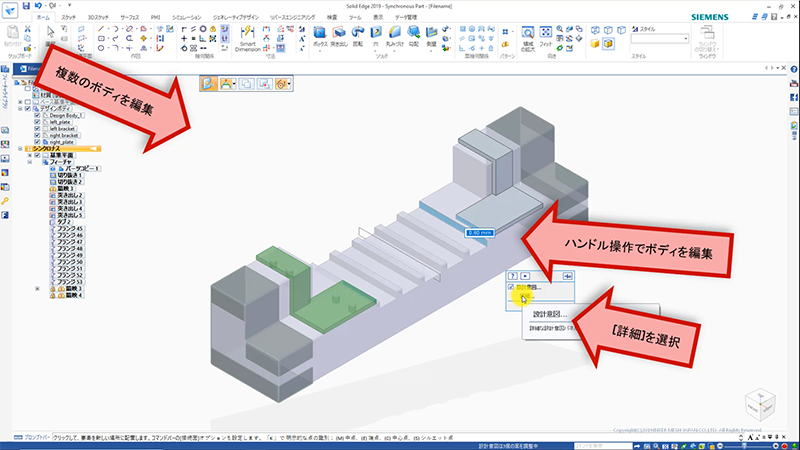Expand the 基準平面 tree node

tap(30, 156)
